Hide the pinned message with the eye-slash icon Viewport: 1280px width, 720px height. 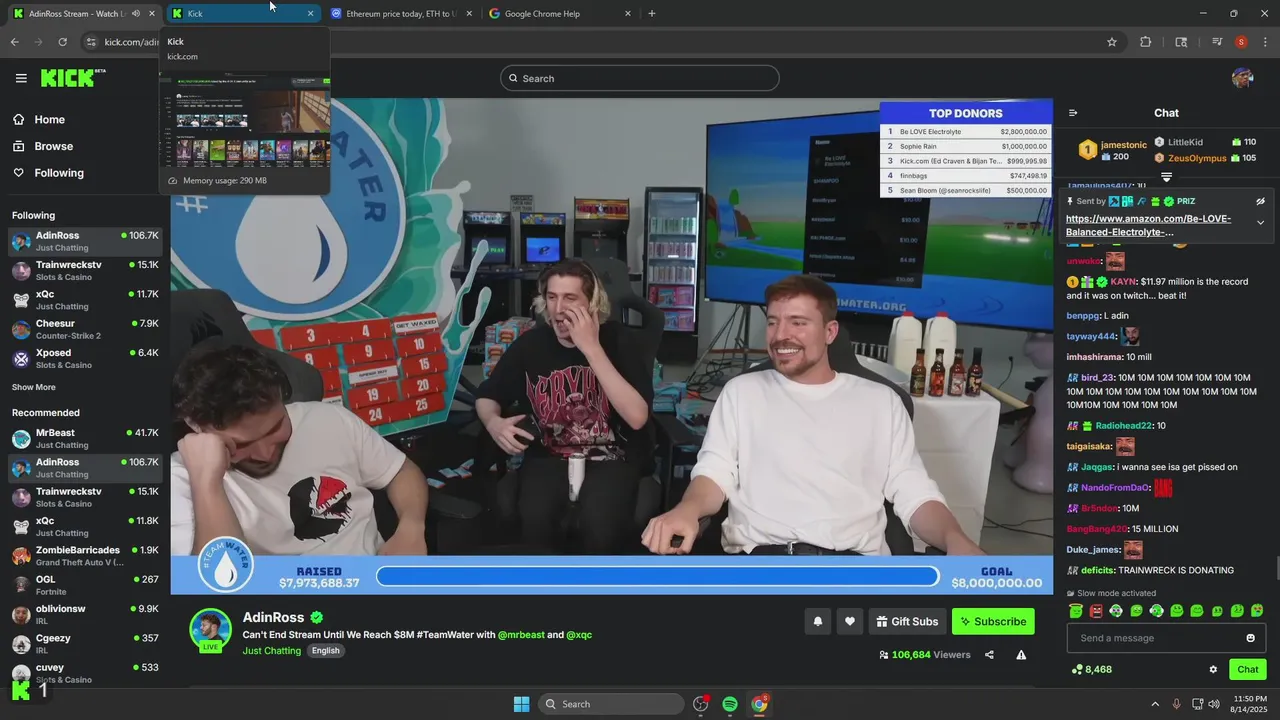1260,201
